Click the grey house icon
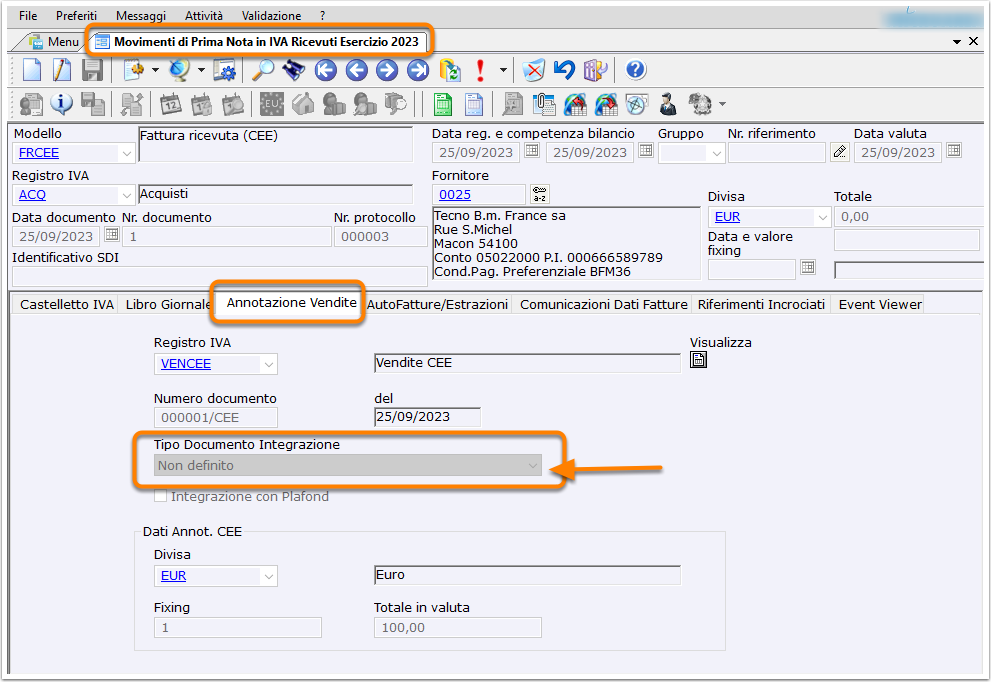 pyautogui.click(x=303, y=104)
